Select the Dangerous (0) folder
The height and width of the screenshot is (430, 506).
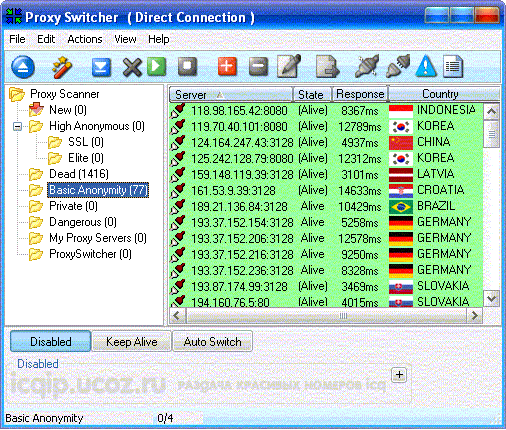pyautogui.click(x=83, y=222)
